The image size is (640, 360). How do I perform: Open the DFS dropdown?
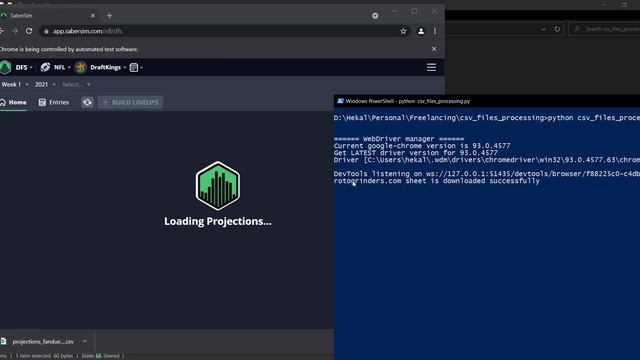tap(24, 67)
